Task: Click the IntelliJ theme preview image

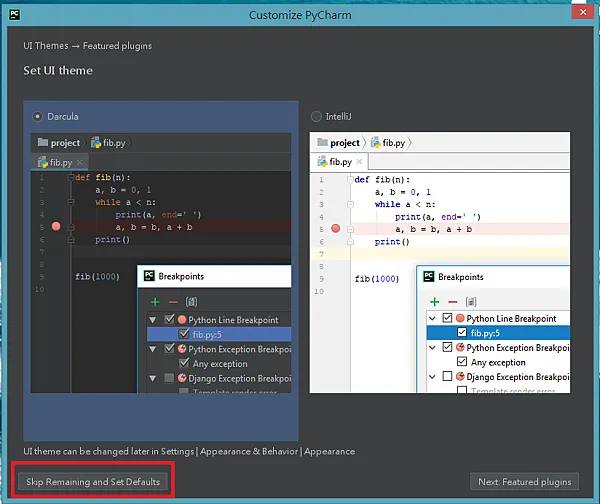Action: (x=440, y=263)
